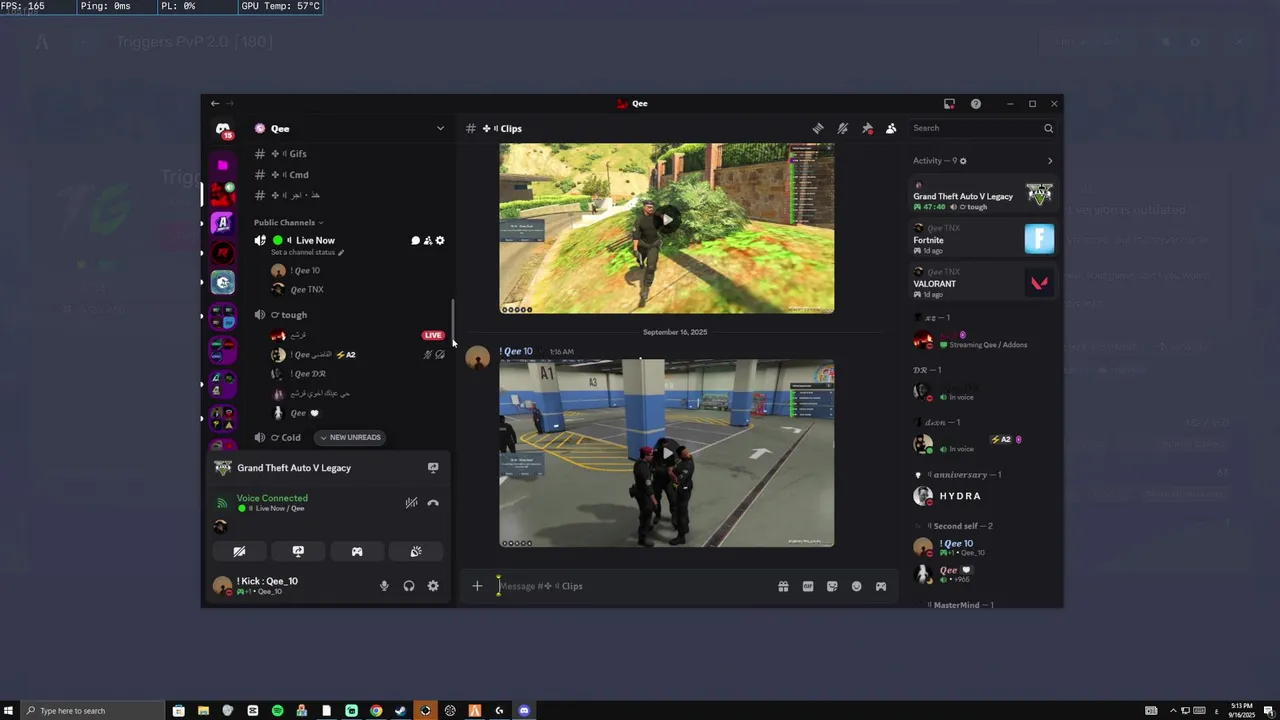1280x720 pixels.
Task: Open apps launcher icon in message bar
Action: pos(881,586)
